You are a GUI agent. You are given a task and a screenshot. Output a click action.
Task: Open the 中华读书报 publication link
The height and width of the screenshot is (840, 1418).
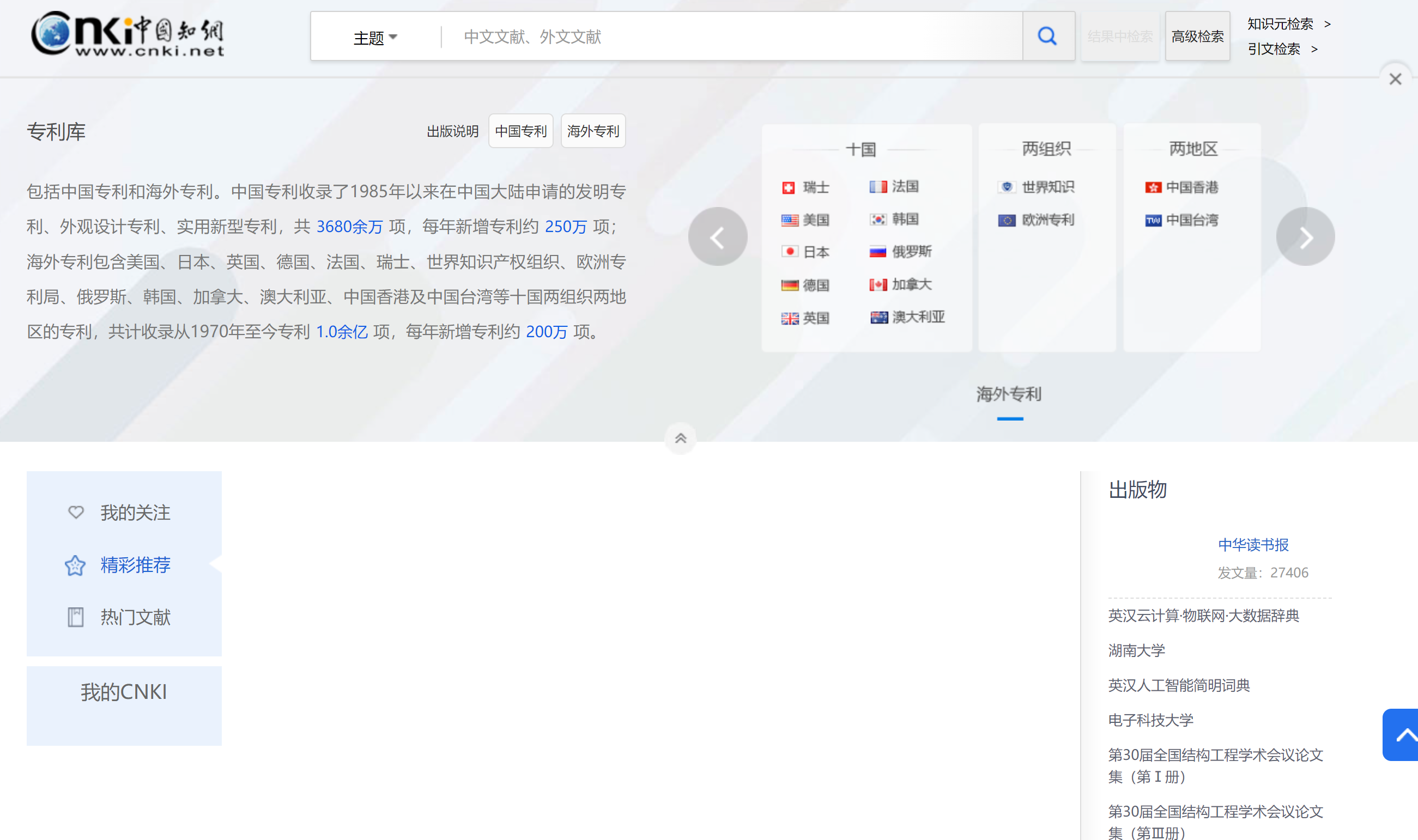point(1253,545)
